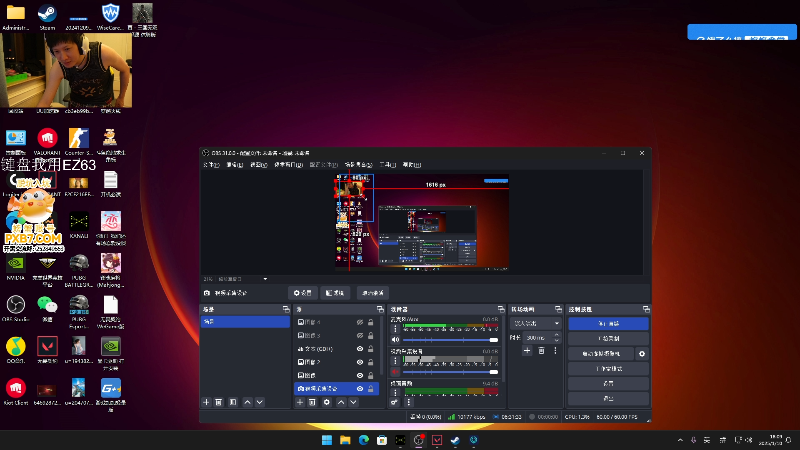Increase transition duration with up arrow

(x=557, y=335)
